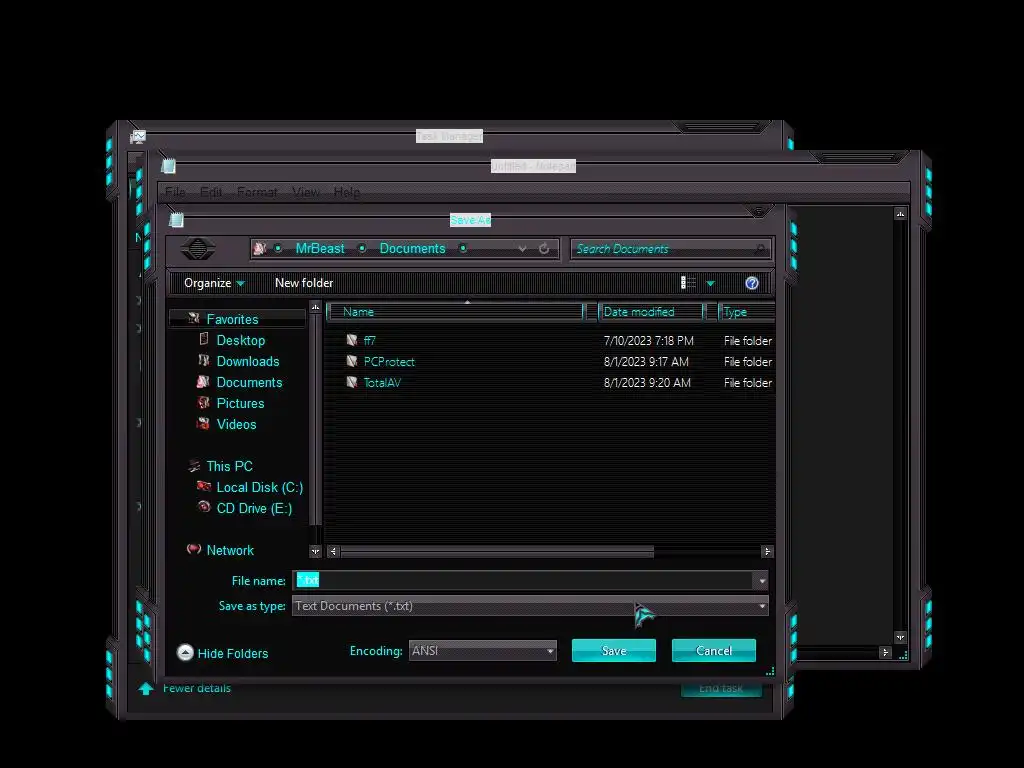1024x768 pixels.
Task: Click the CD Drive (E:) disc icon
Action: coord(204,507)
